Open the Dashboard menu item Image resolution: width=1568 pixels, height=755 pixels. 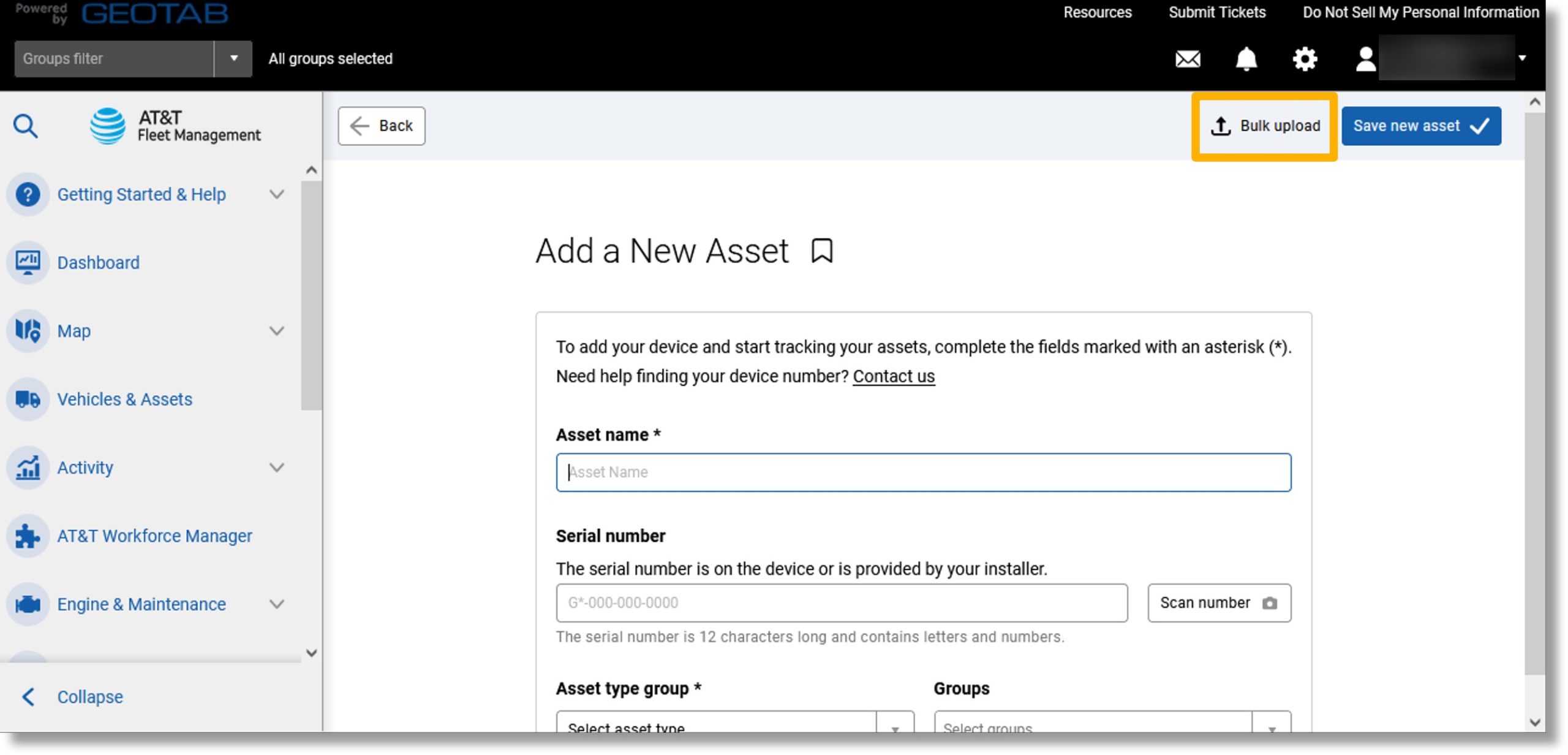point(99,262)
